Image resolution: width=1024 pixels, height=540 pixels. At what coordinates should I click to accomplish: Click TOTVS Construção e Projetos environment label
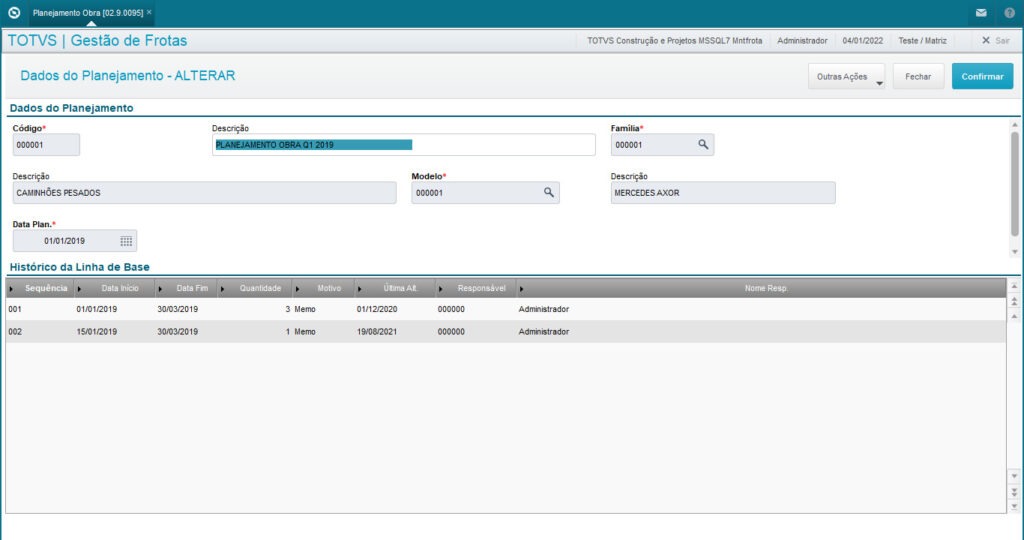pyautogui.click(x=674, y=40)
